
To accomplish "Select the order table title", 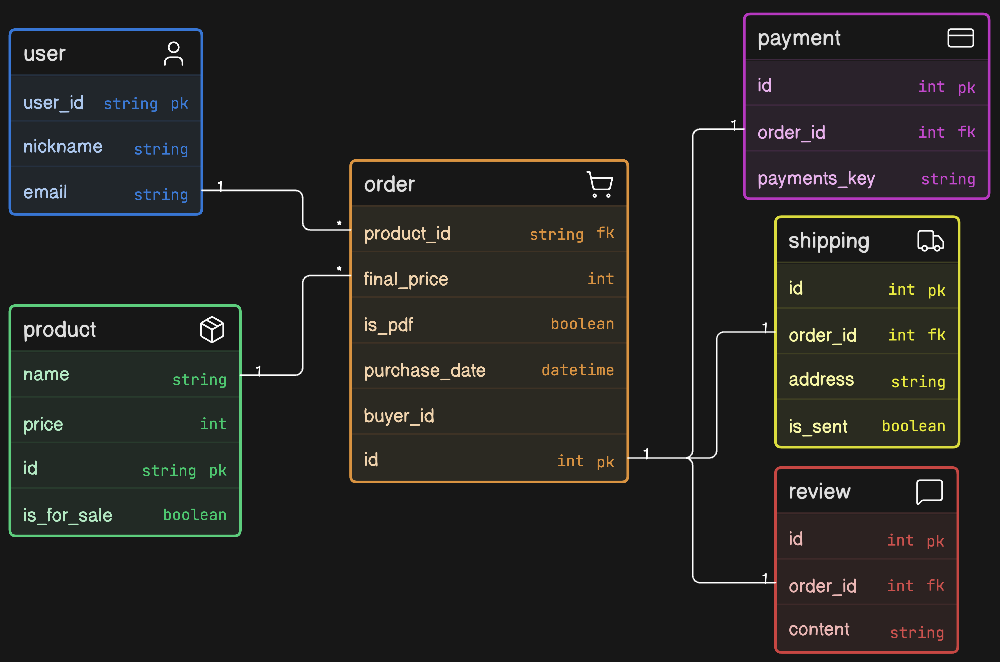I will pyautogui.click(x=389, y=184).
